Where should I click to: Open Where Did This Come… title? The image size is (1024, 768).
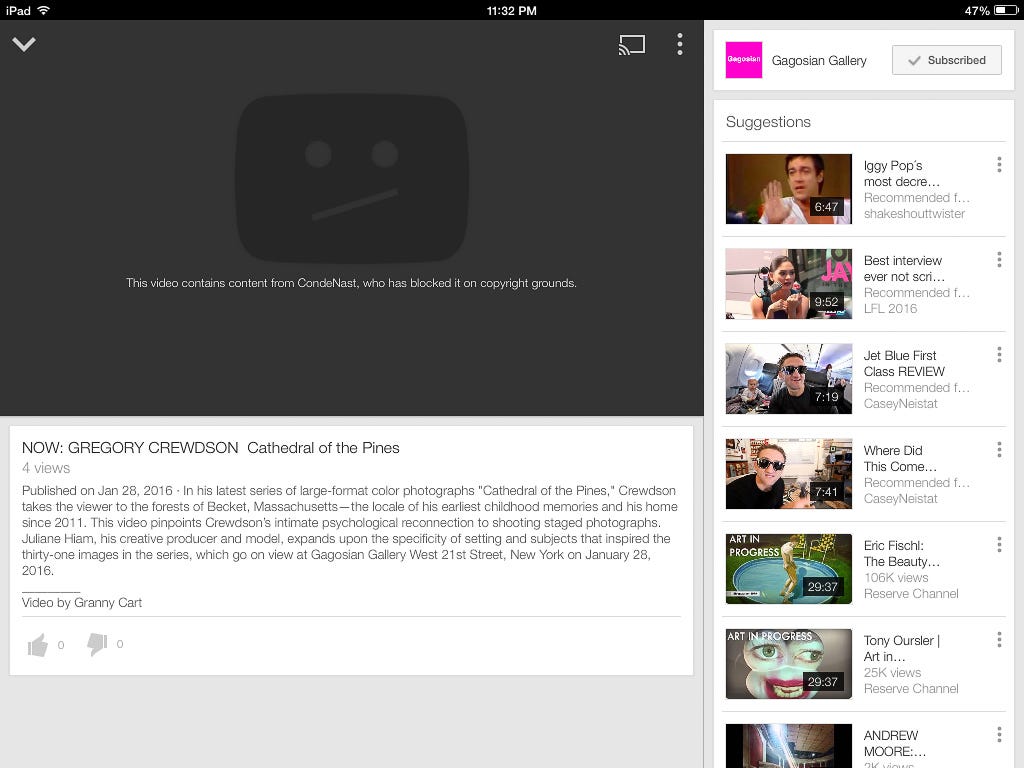(x=900, y=458)
